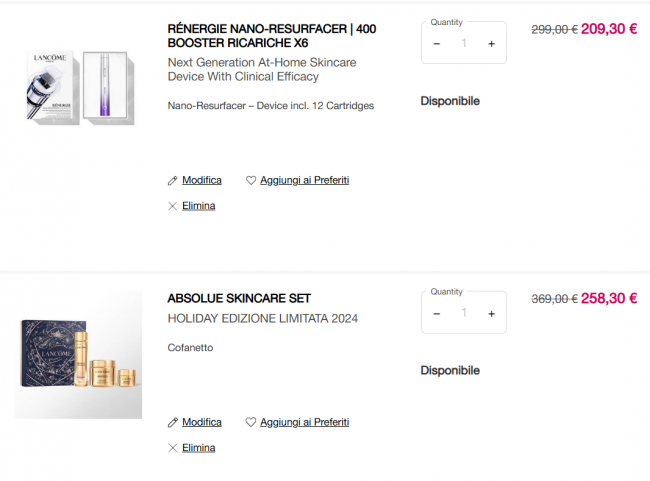
Task: Remove Absolue Skincare Set via Elimina link
Action: (198, 448)
